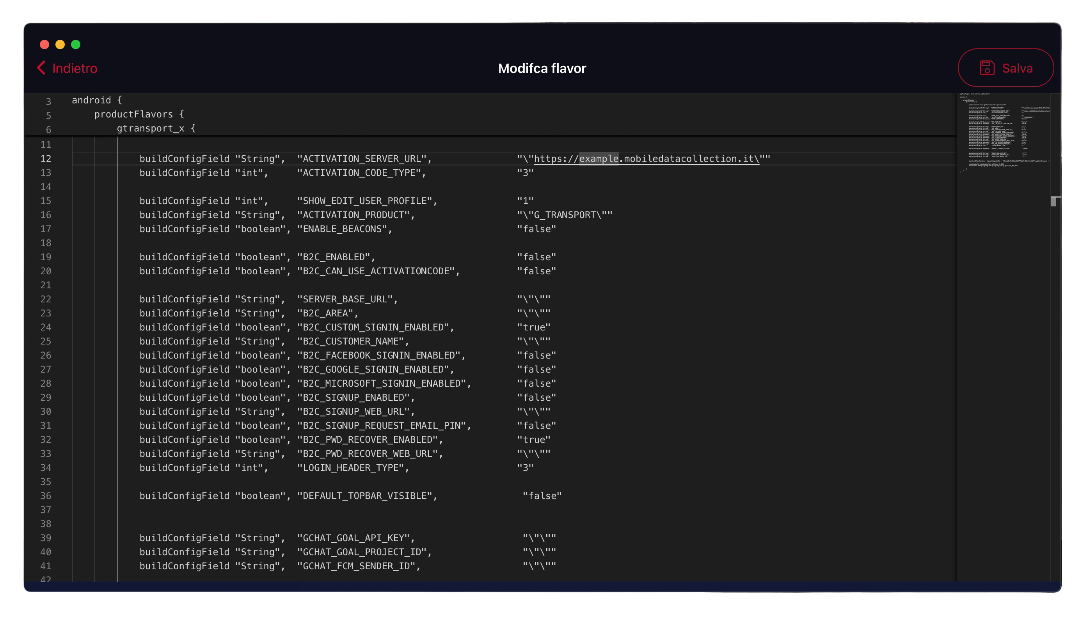Click the floppy disk icon in Salva
The width and height of the screenshot is (1080, 618).
point(986,68)
